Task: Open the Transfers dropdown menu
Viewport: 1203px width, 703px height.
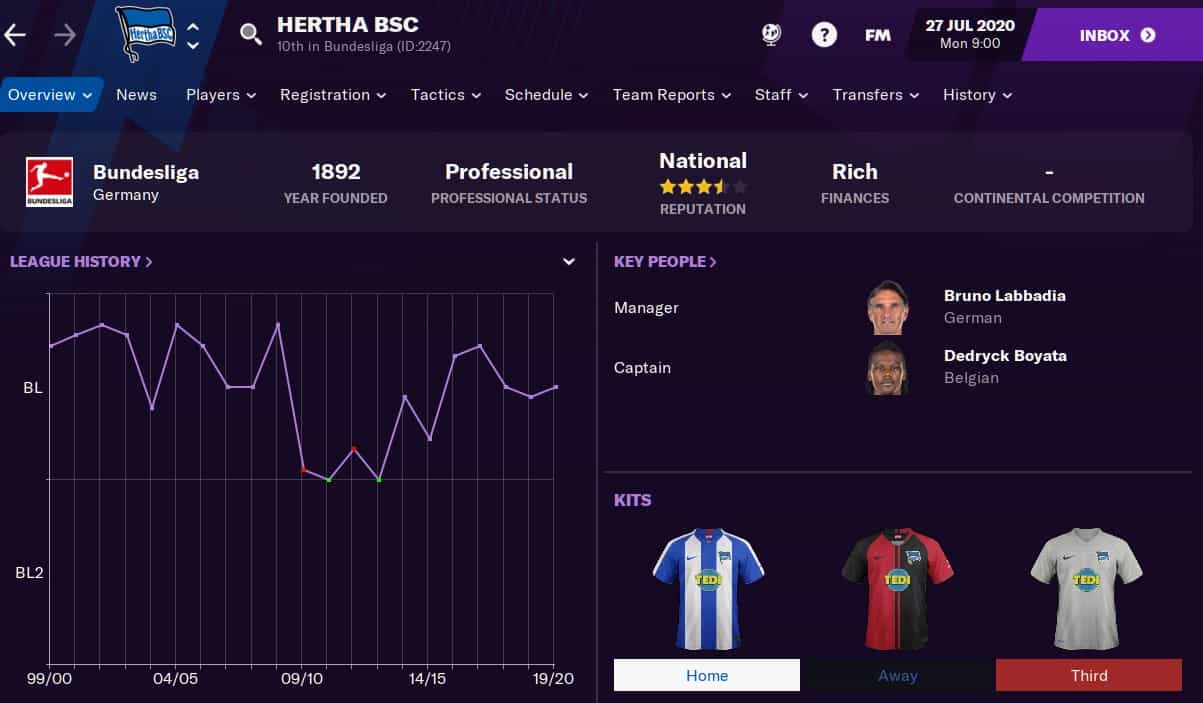Action: [876, 95]
